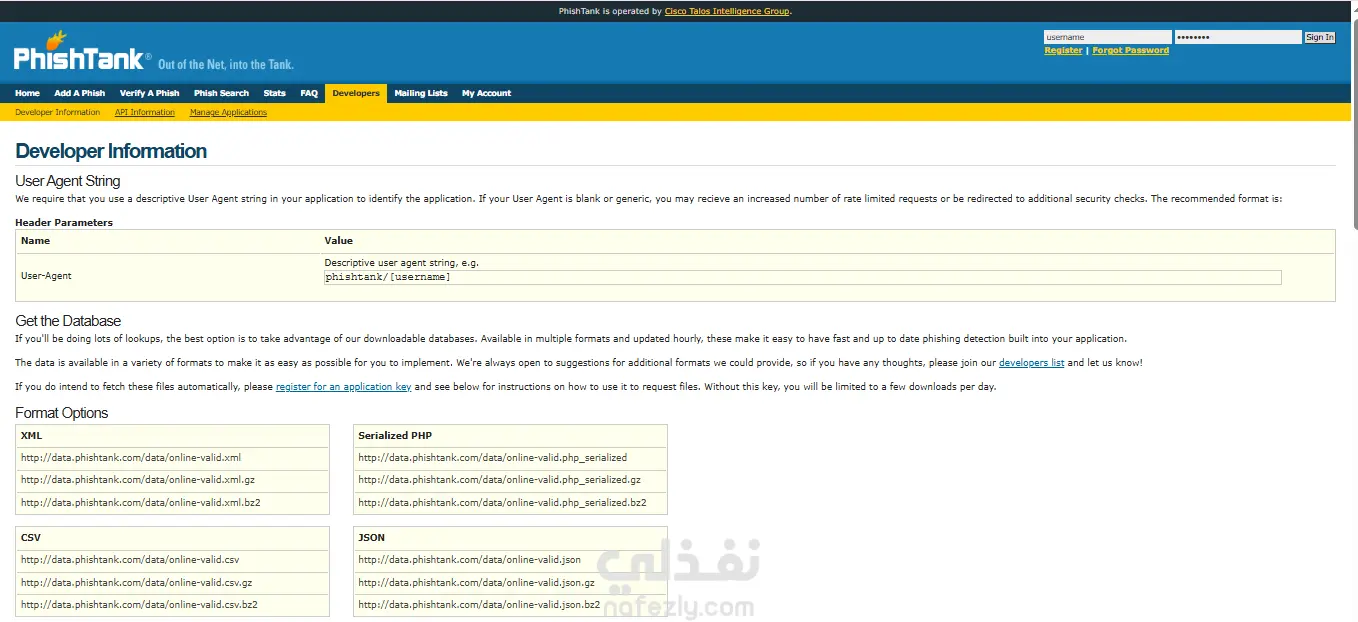Go to Add A Phish page
1358x622 pixels.
79,93
